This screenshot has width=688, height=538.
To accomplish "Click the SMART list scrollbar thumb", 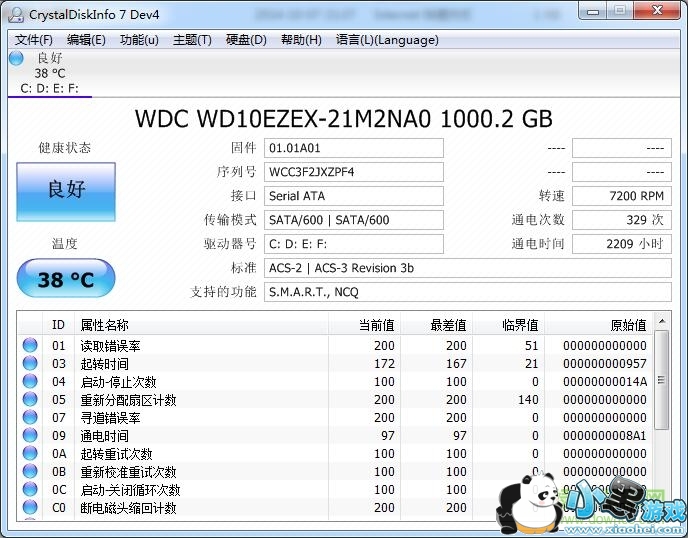I will coord(662,380).
